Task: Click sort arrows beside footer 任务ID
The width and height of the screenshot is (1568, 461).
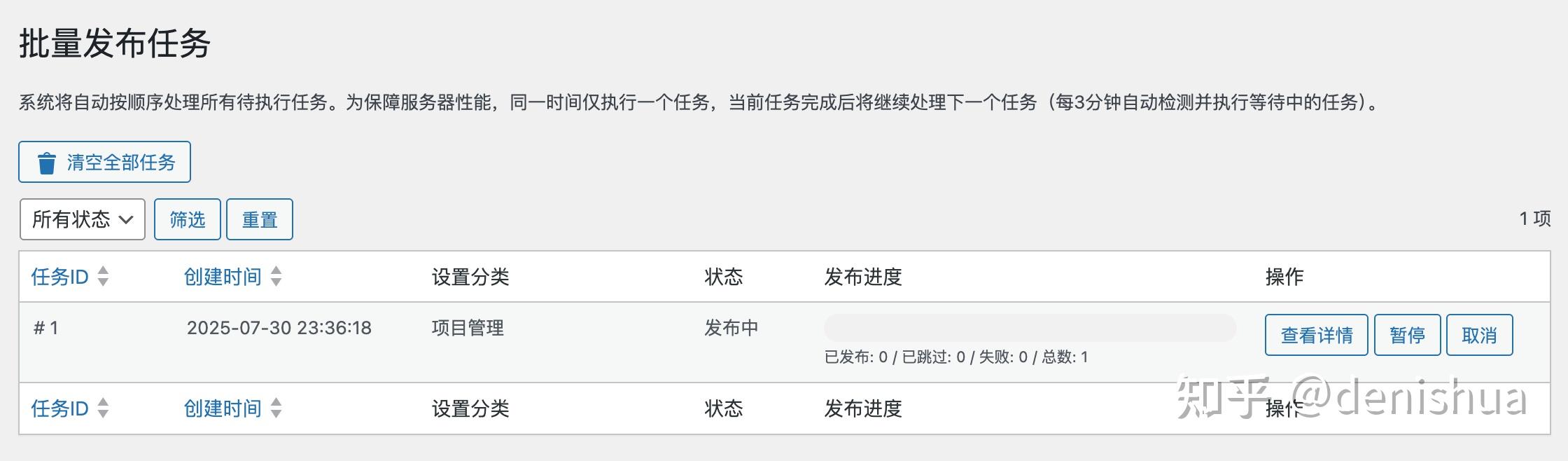Action: (104, 408)
